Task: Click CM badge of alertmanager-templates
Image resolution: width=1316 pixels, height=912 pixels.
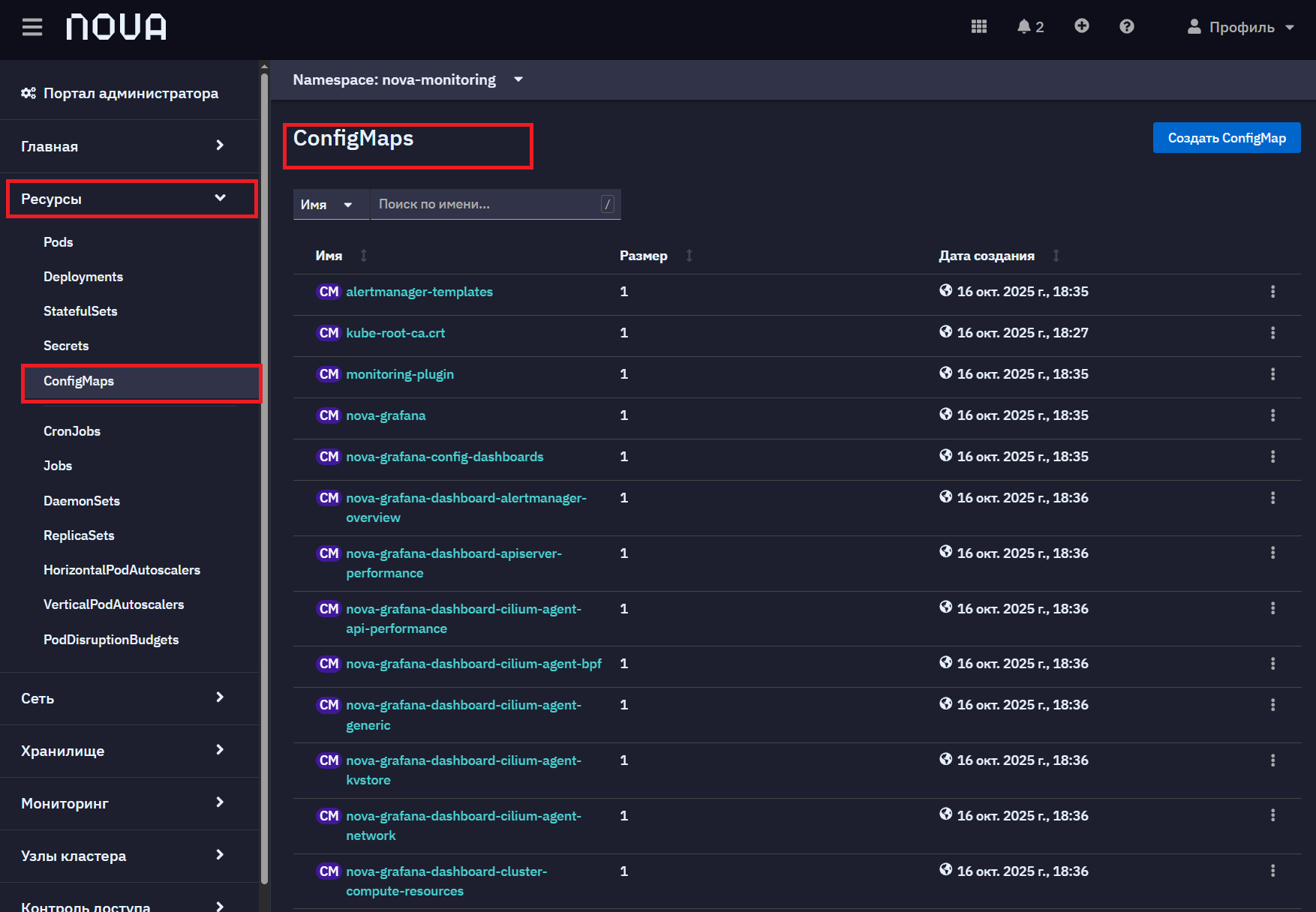Action: pyautogui.click(x=329, y=292)
